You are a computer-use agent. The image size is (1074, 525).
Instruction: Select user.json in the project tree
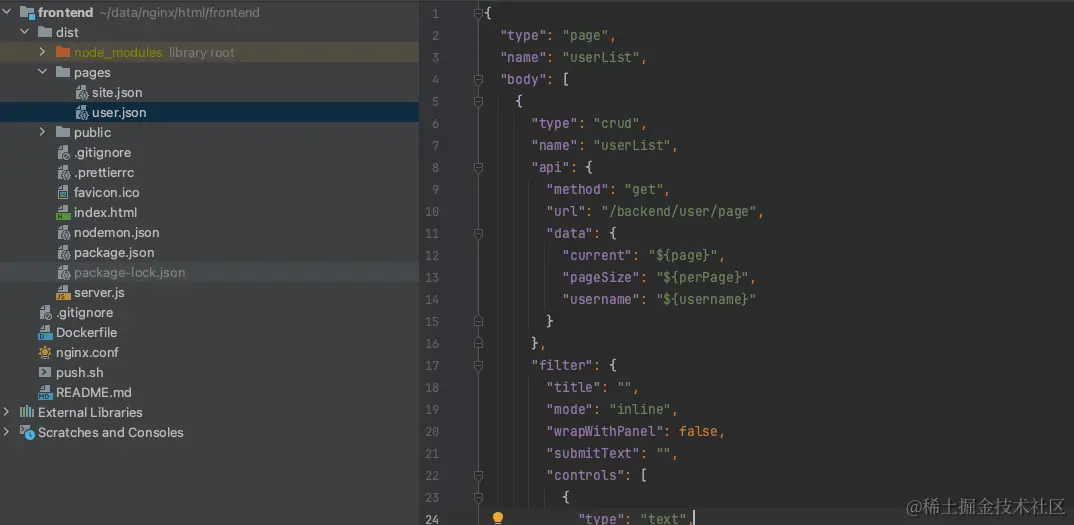pos(119,112)
